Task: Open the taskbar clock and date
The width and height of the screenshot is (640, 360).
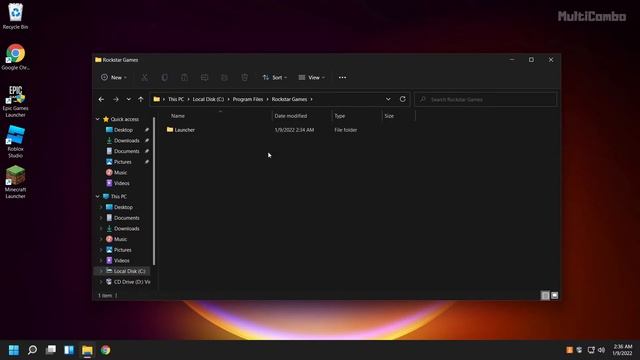Action: click(x=623, y=350)
